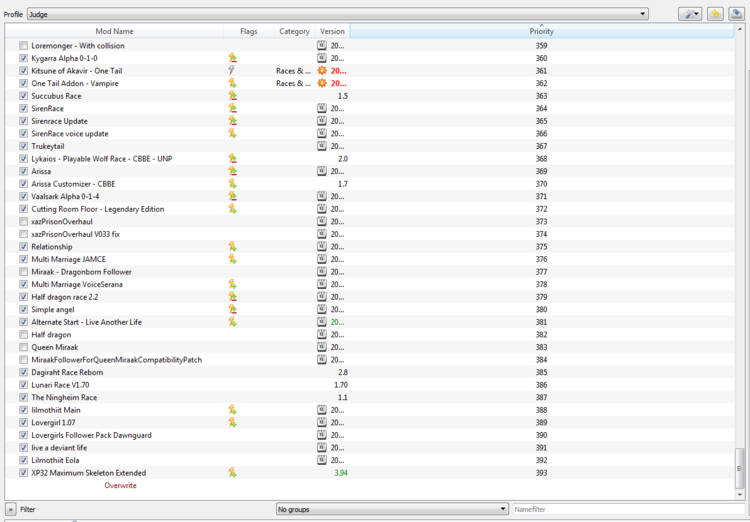
Task: Select Multi Marriage VoiceSerana row
Action: coord(369,284)
